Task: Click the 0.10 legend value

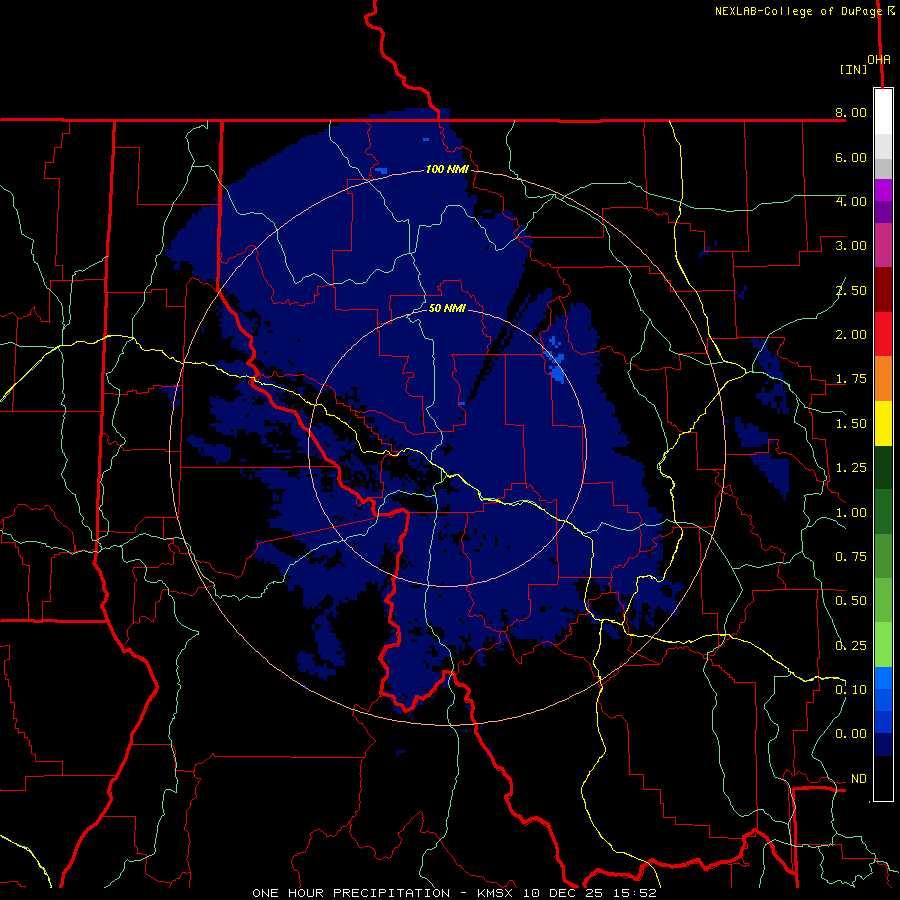Action: 851,690
